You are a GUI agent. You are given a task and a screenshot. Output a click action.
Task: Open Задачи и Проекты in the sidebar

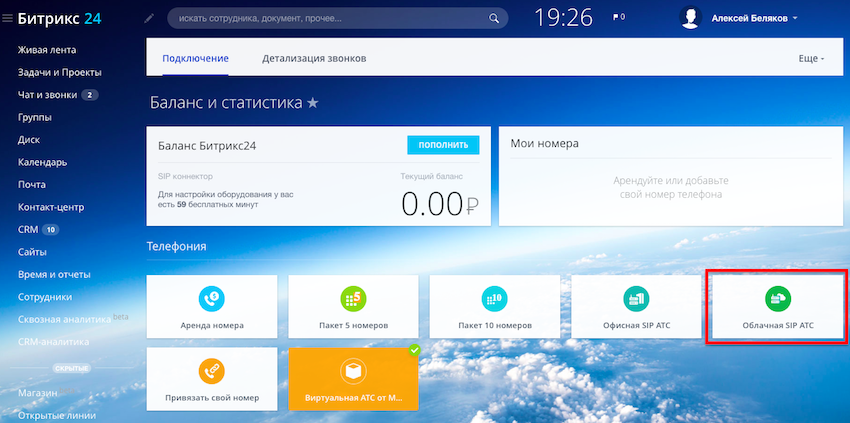click(60, 72)
